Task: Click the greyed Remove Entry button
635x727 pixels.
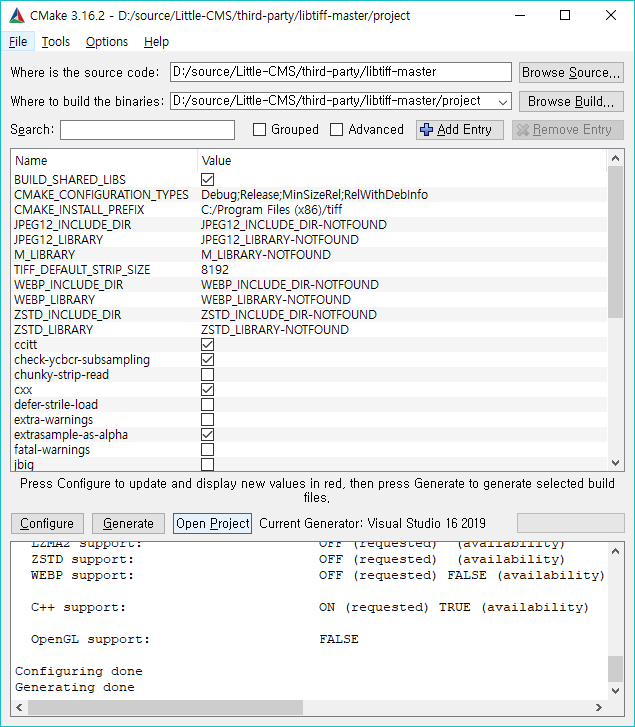Action: click(568, 130)
